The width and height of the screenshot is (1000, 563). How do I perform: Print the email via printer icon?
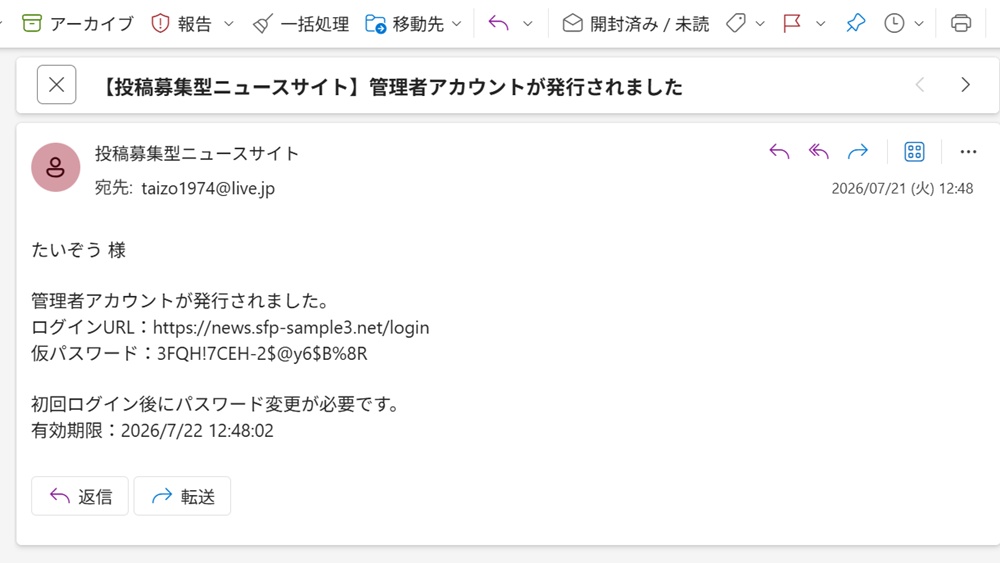tap(961, 24)
